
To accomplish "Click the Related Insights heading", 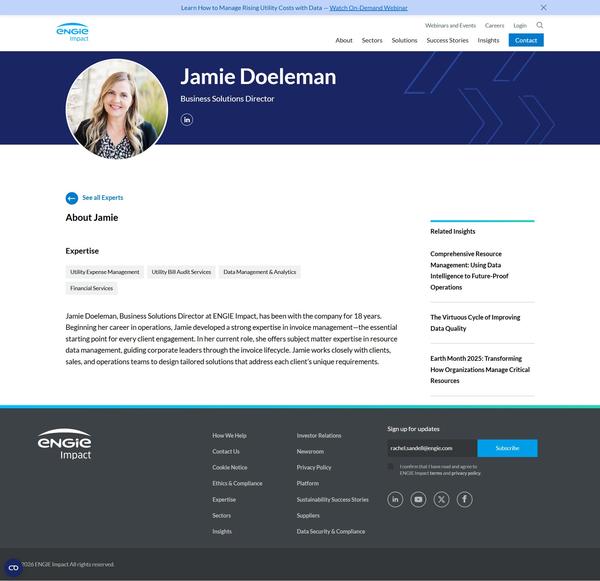I will click(453, 232).
